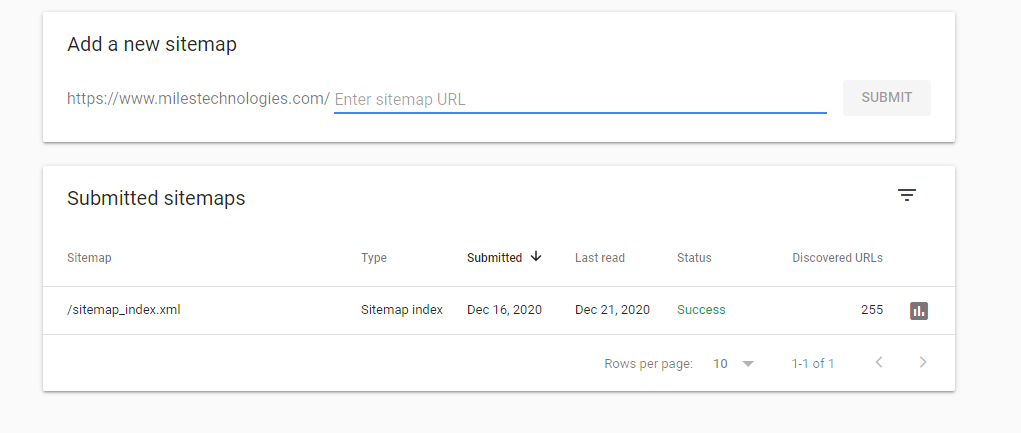Focus the Enter sitemap URL field

pyautogui.click(x=580, y=99)
